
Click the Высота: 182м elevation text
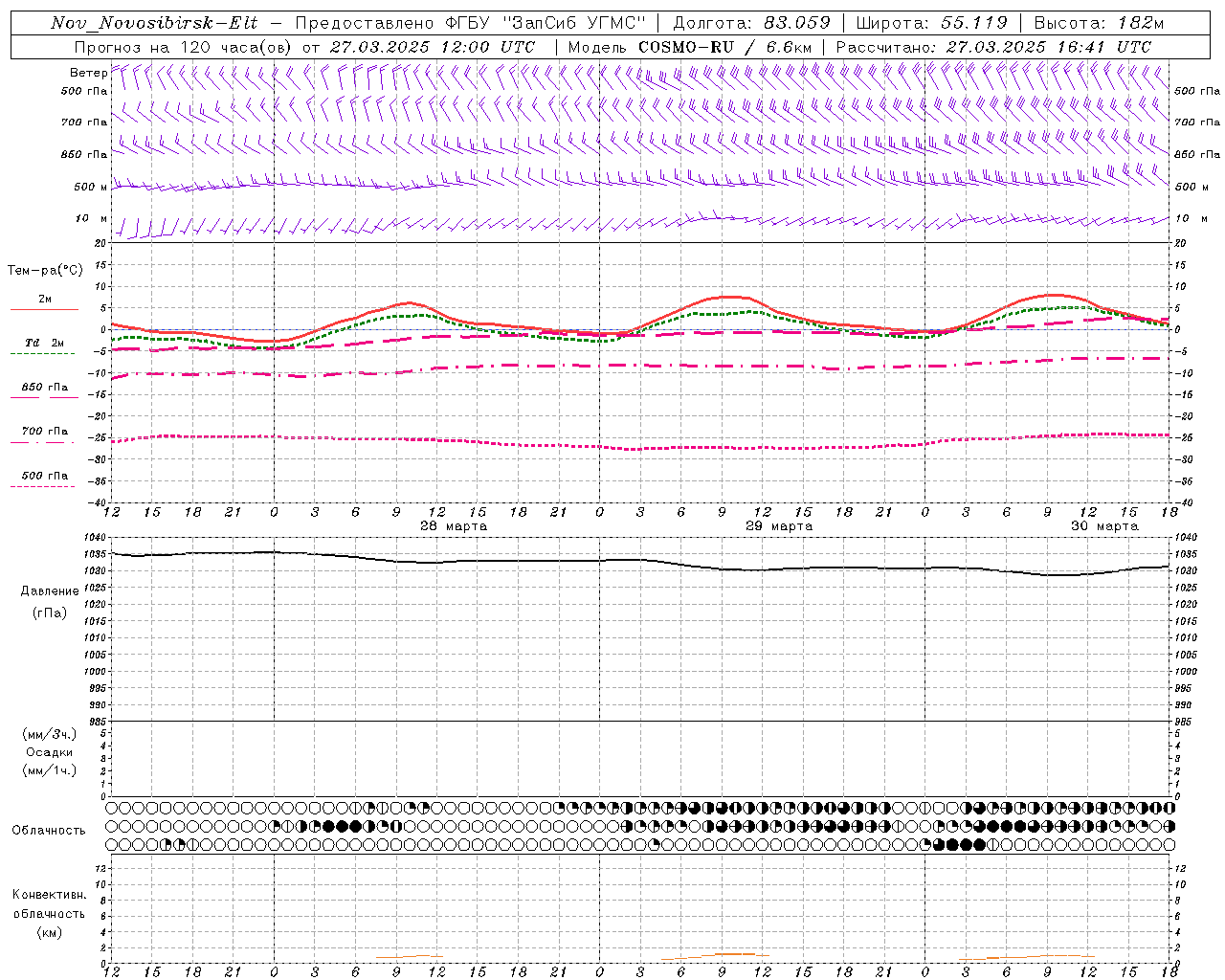tap(1098, 23)
